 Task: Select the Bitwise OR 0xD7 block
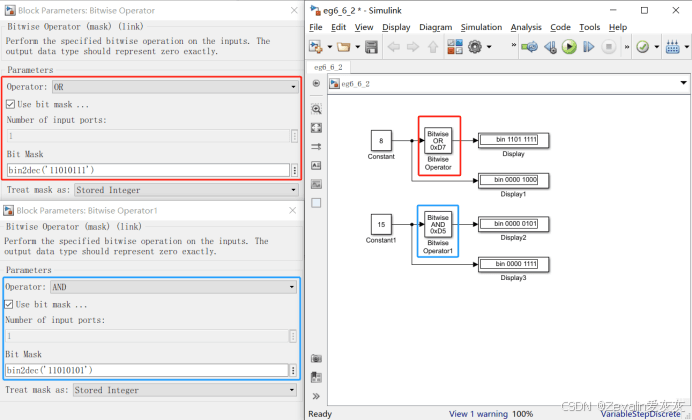click(438, 141)
